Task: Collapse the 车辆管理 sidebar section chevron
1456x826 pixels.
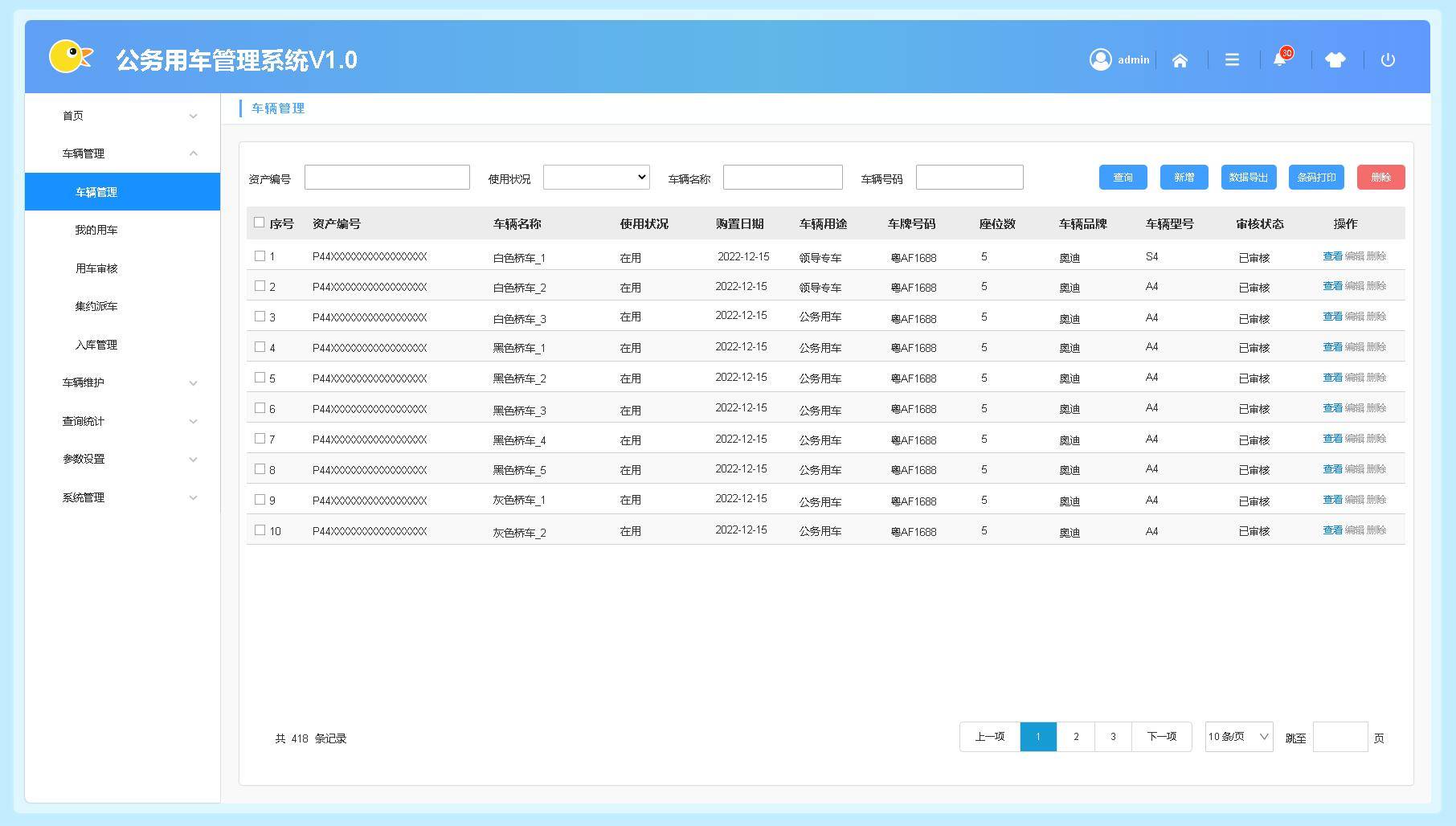Action: (193, 153)
